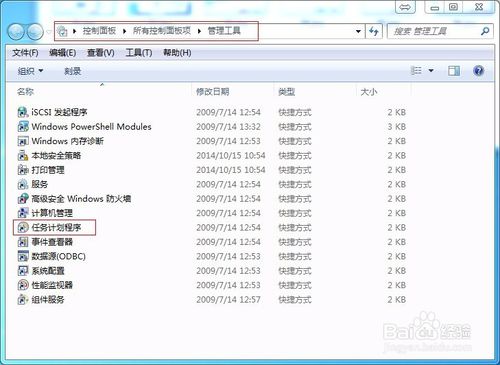Select the 服务 gear icon
Viewport: 500px width, 365px height.
click(x=23, y=184)
